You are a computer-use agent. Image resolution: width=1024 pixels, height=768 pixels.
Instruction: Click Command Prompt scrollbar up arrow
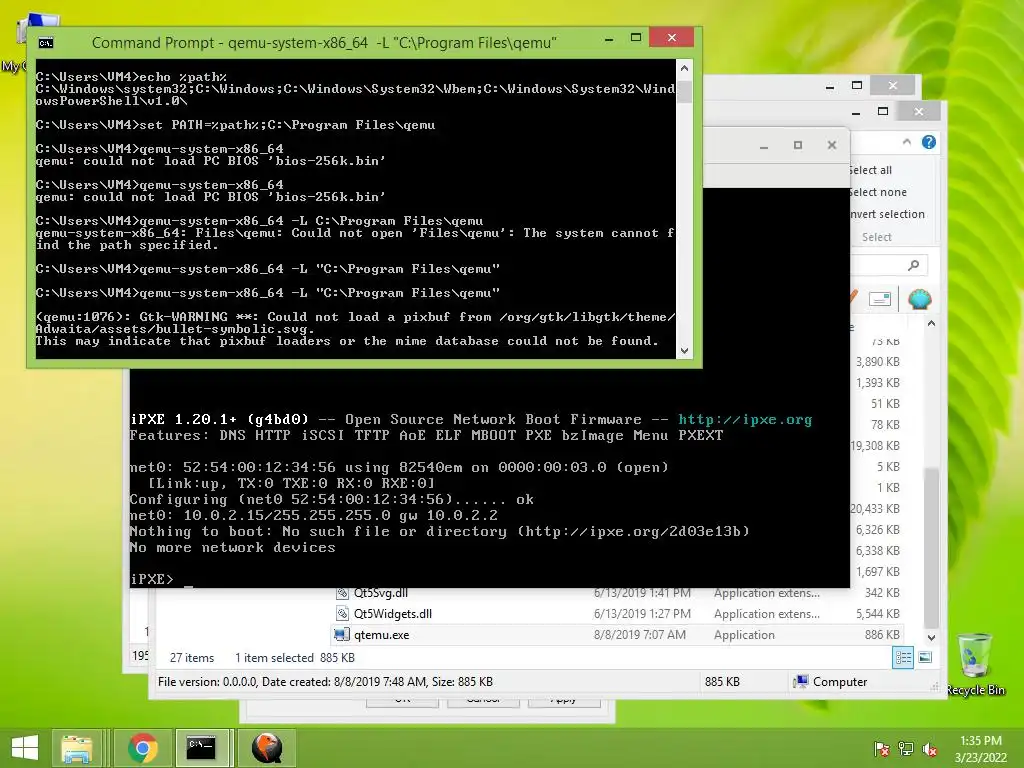[x=684, y=68]
